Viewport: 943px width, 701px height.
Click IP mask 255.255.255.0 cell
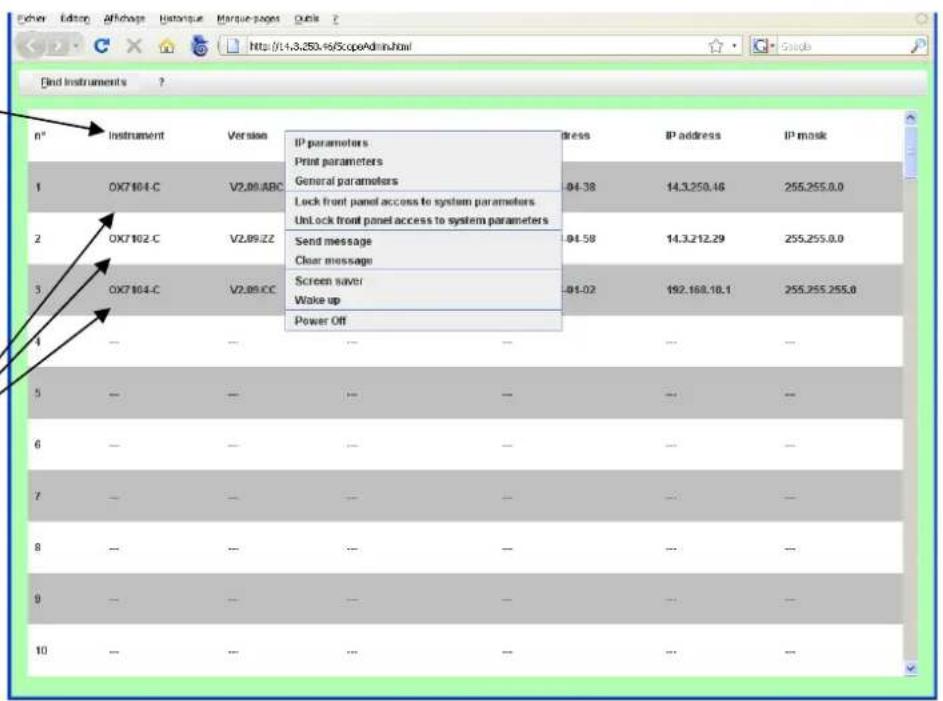click(x=820, y=290)
